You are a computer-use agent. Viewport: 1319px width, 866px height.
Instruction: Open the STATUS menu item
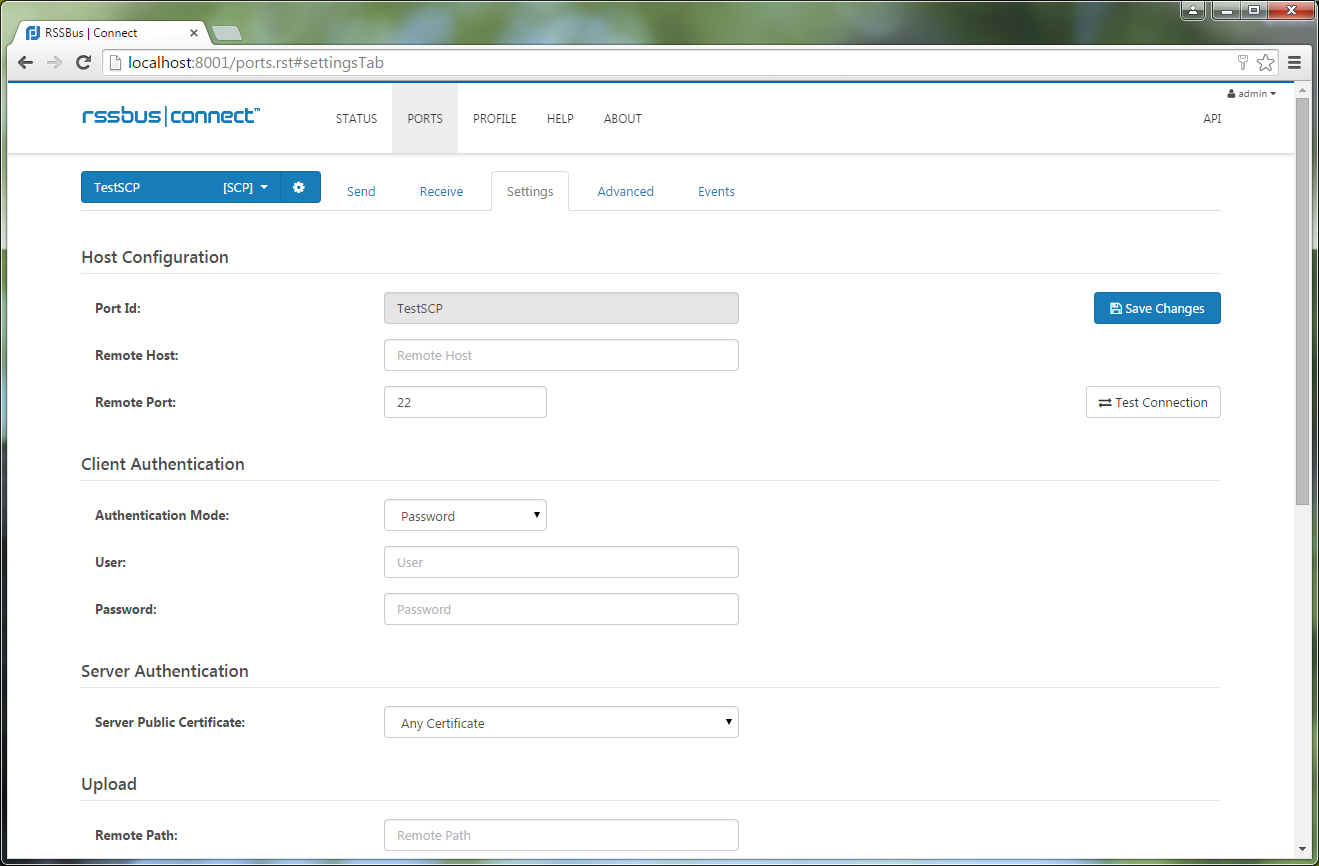356,119
